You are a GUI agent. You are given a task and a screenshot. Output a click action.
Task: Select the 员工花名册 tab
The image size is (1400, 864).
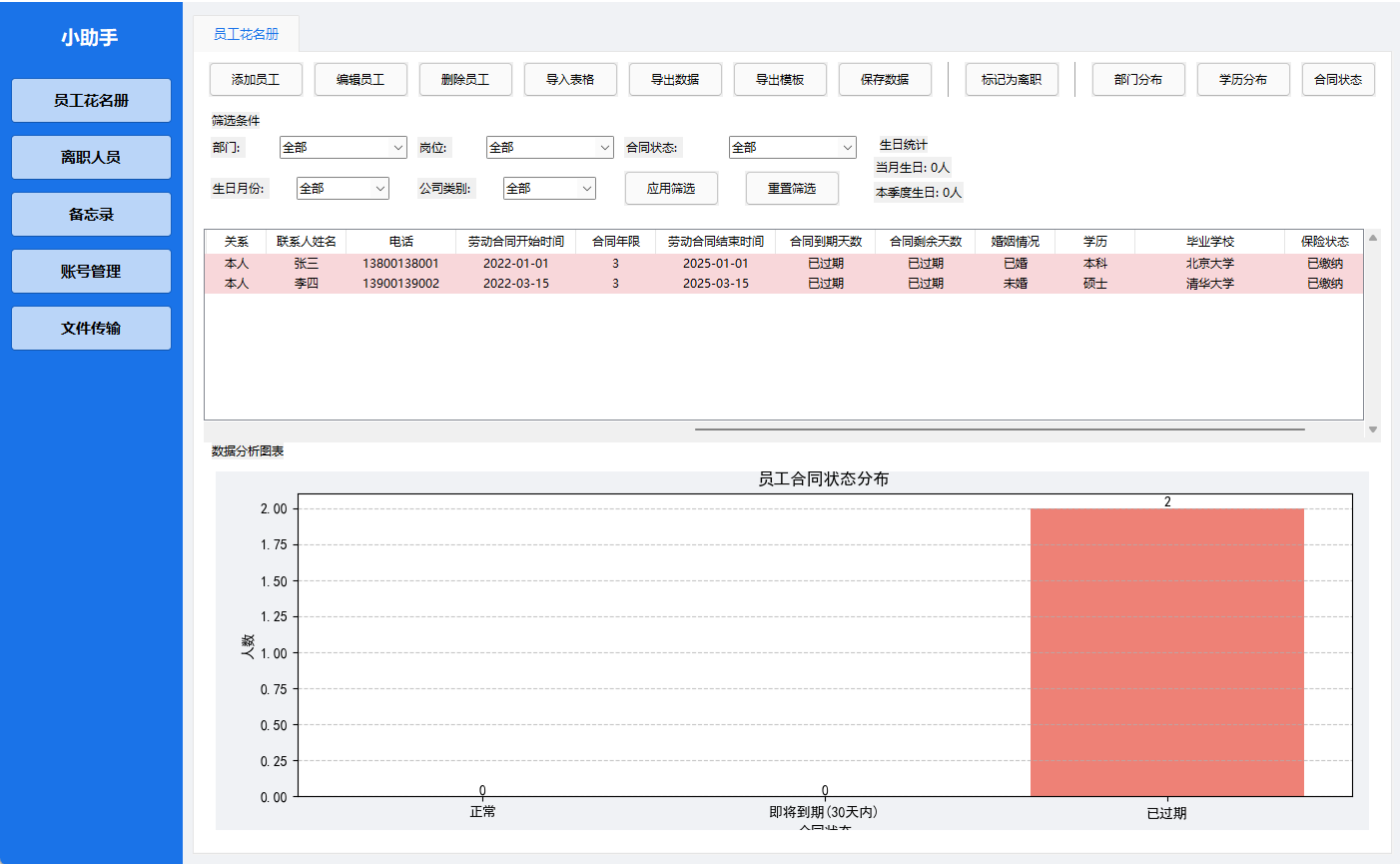click(247, 33)
